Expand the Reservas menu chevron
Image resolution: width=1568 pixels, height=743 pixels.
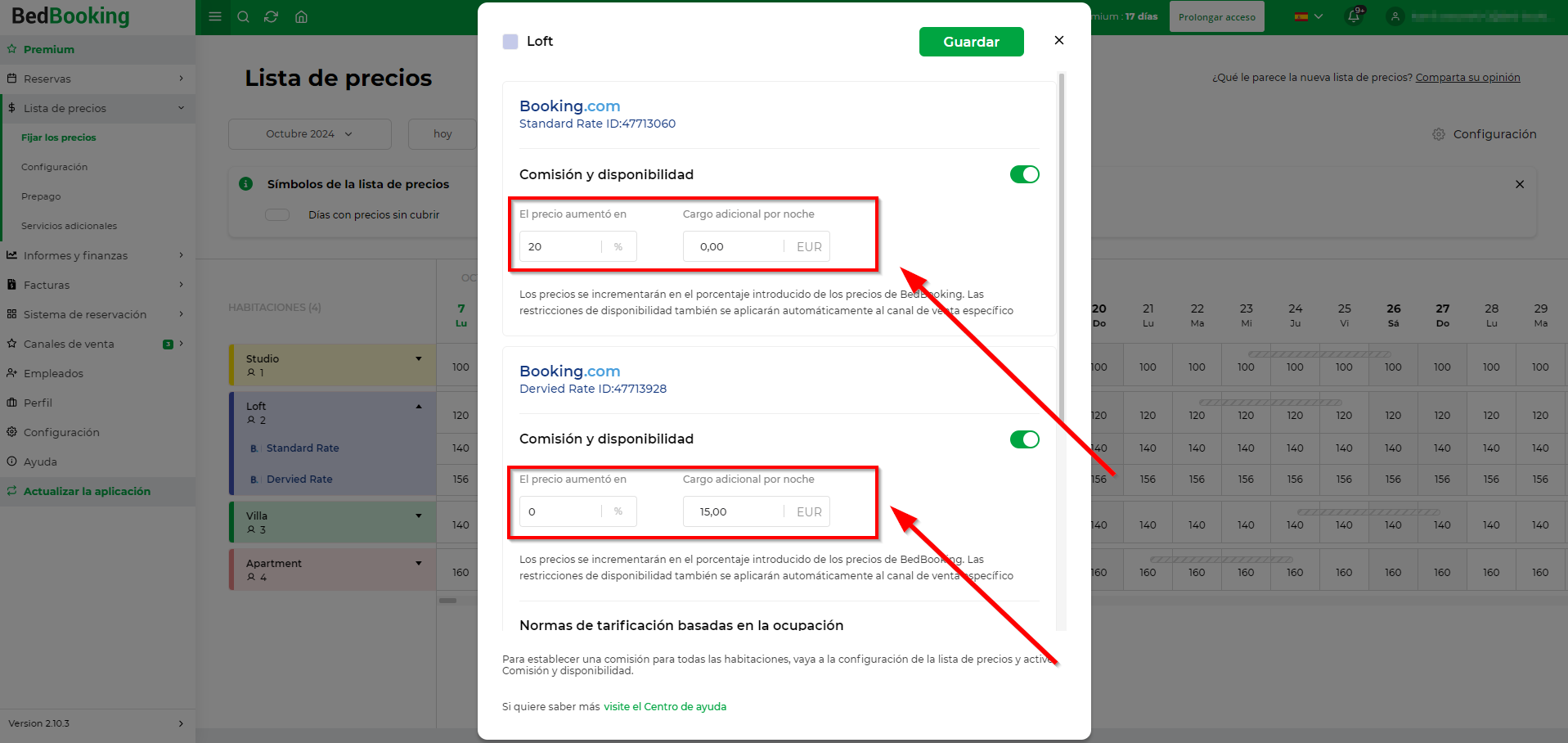pyautogui.click(x=181, y=79)
